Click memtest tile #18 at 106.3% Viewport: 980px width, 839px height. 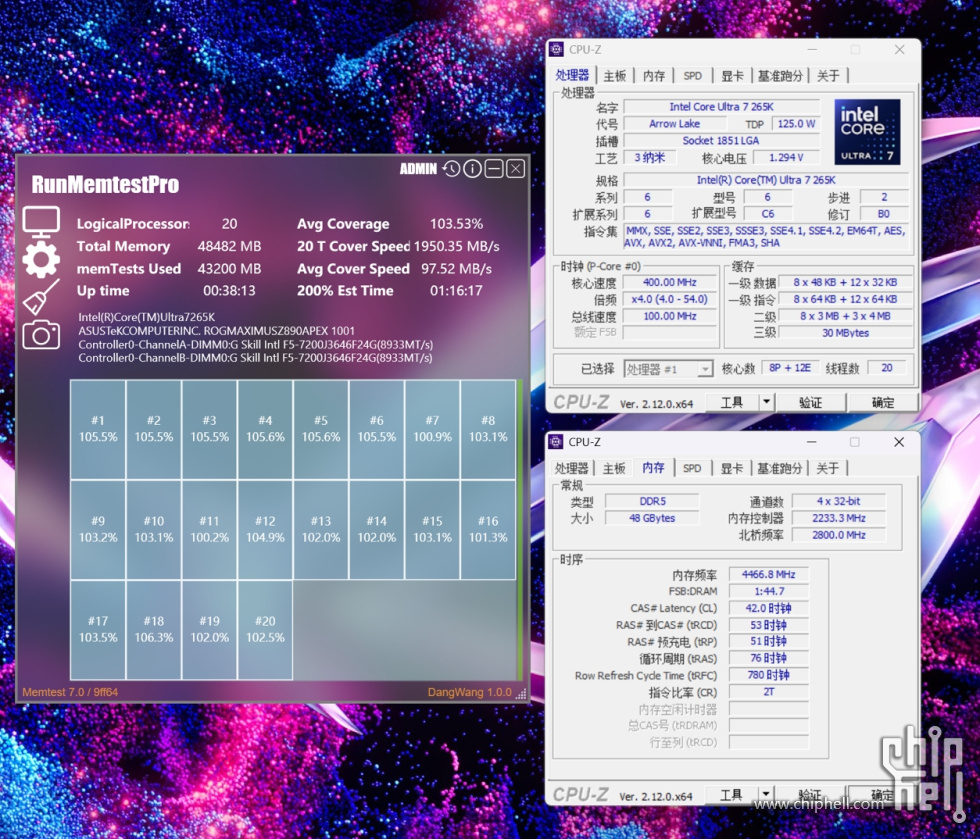coord(154,630)
